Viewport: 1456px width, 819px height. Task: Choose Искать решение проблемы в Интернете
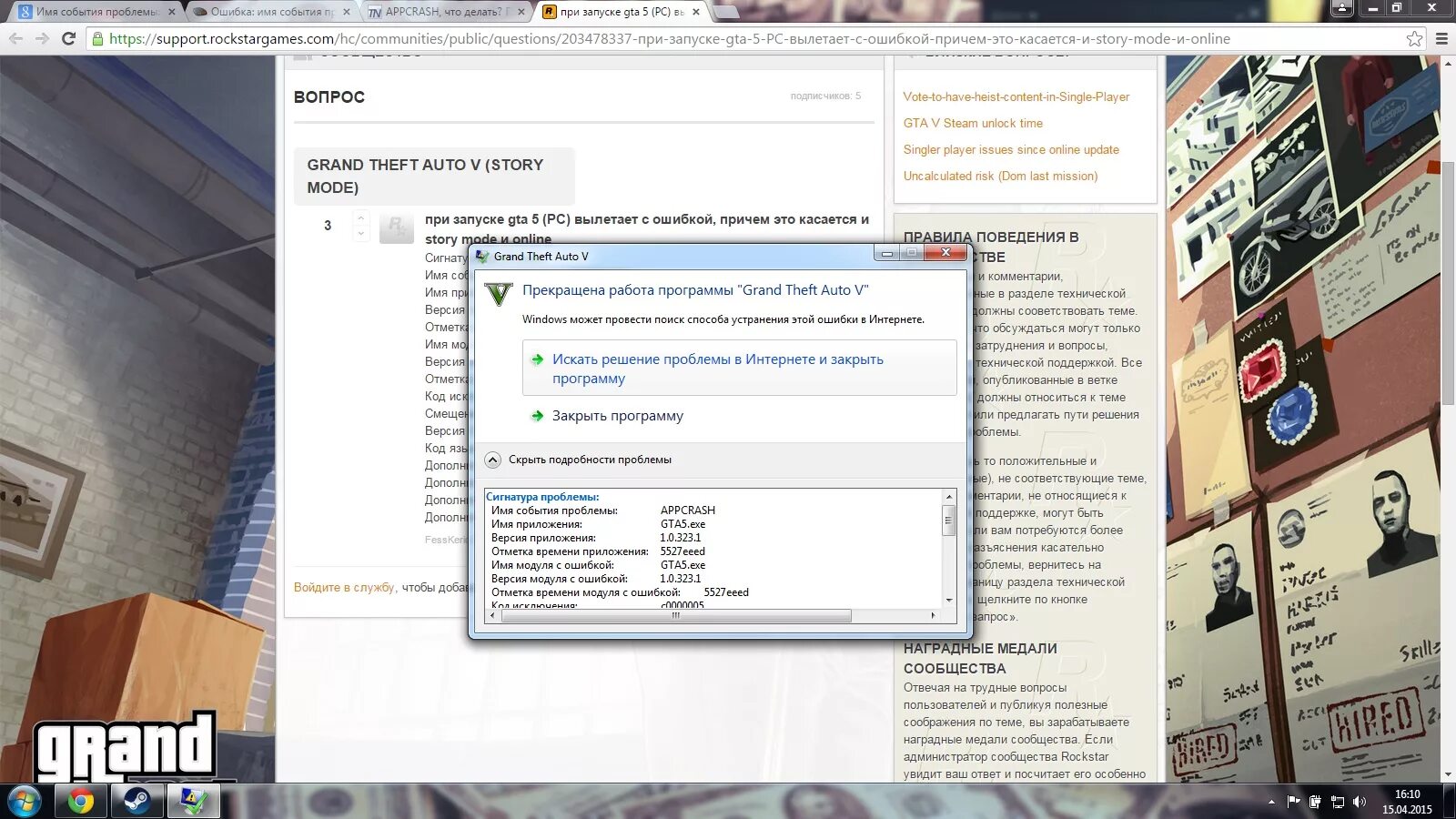[739, 368]
